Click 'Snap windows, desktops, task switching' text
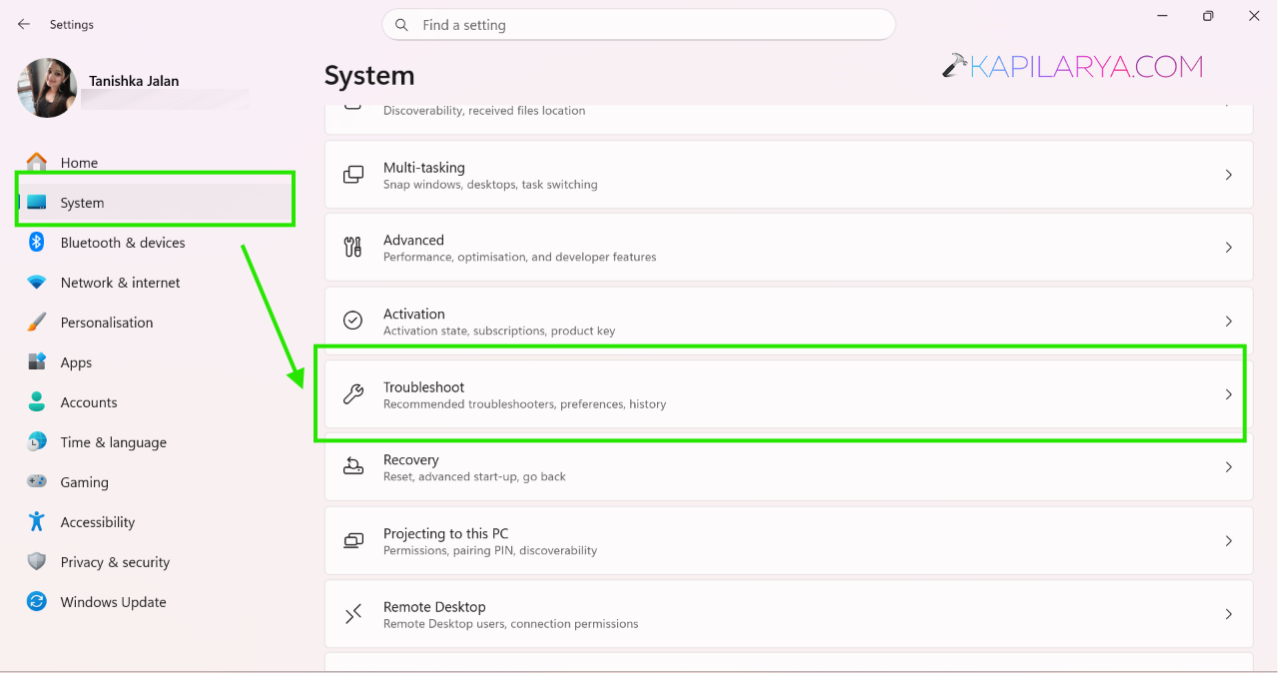 tap(490, 185)
